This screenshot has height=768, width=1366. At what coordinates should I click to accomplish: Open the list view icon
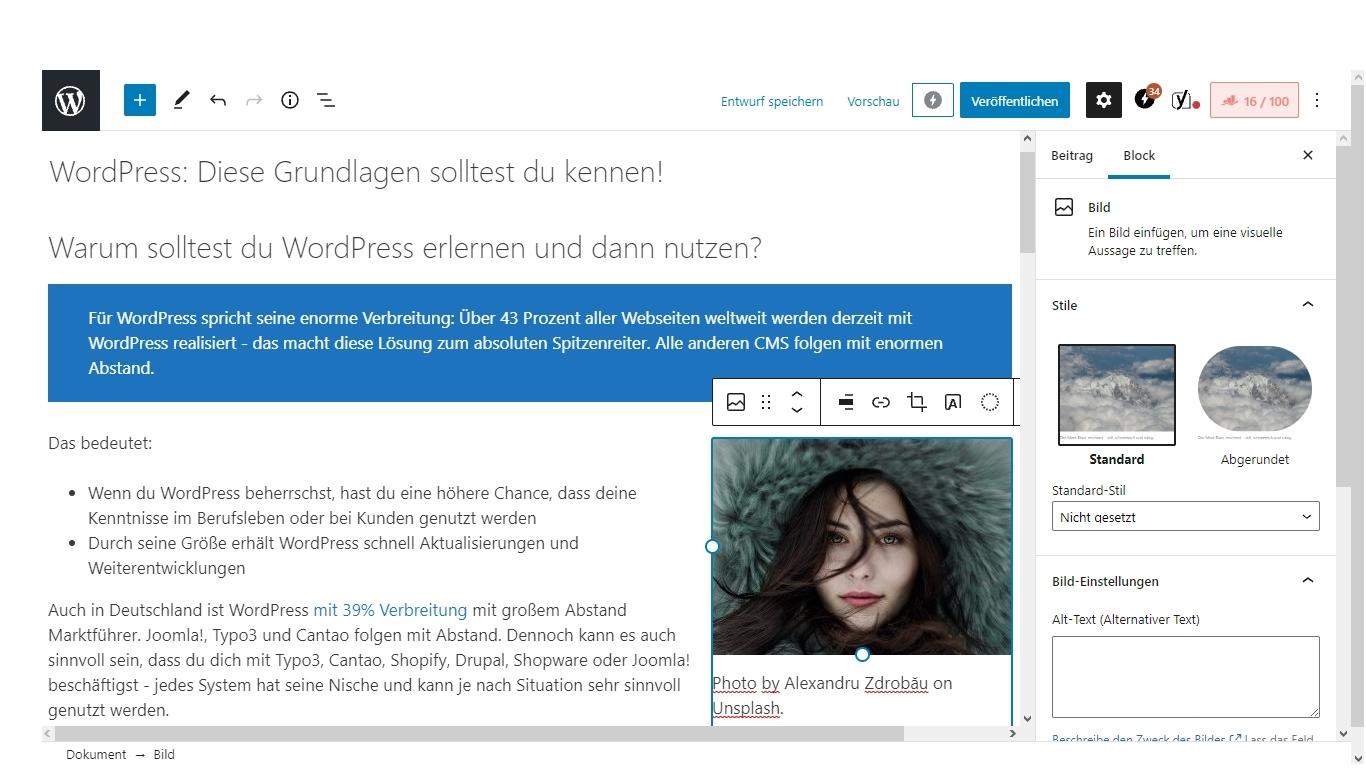[x=326, y=100]
